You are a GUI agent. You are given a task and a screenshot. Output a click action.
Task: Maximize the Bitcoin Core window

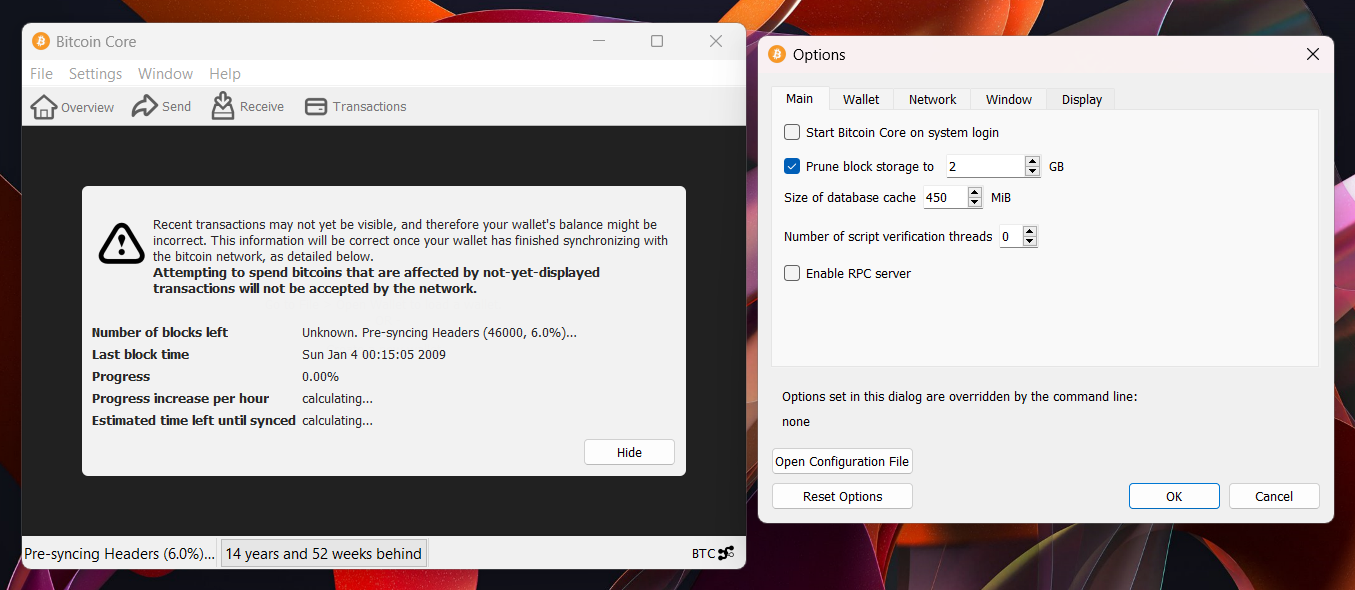click(657, 41)
